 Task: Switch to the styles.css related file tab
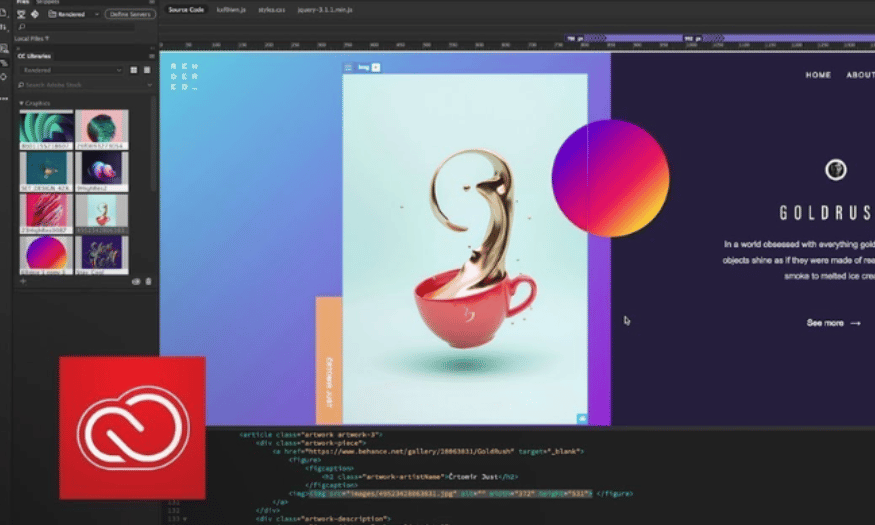pyautogui.click(x=271, y=9)
